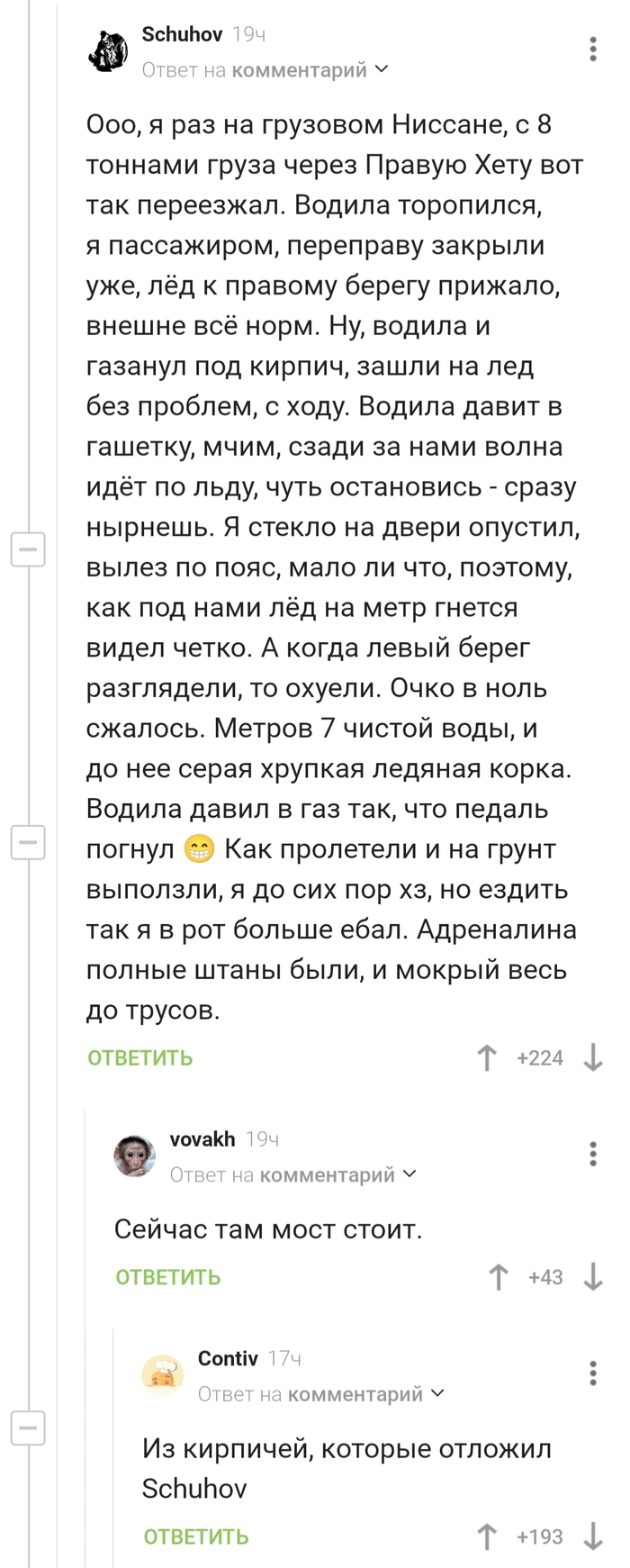
Task: Upvote vovakh's comment about the bridge
Action: pos(498,1277)
